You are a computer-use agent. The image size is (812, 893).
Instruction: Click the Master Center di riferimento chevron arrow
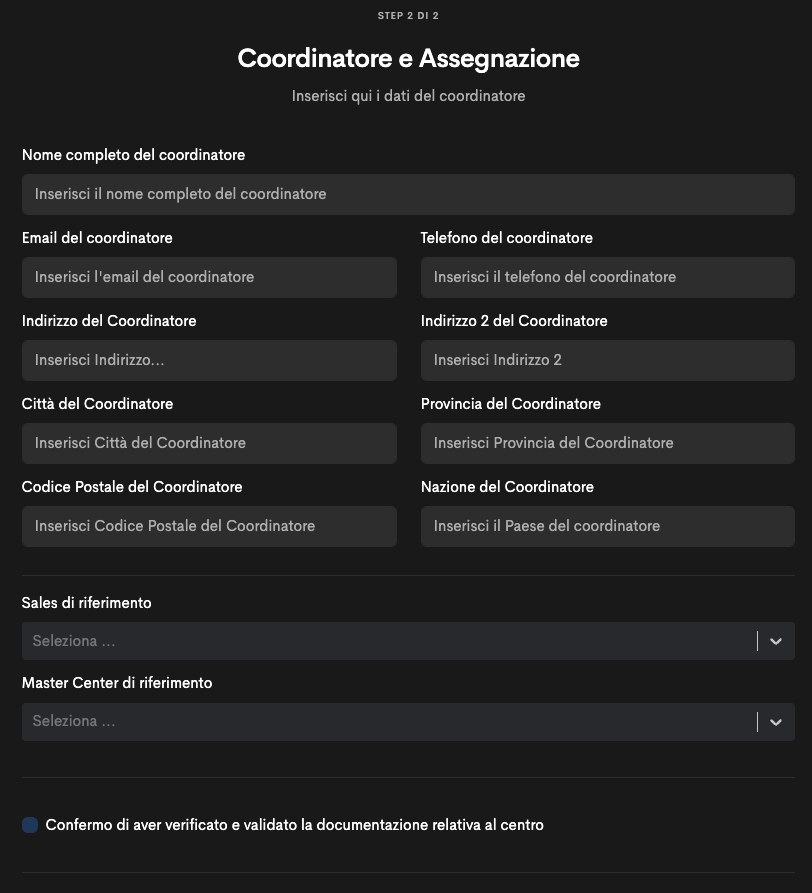(x=775, y=721)
